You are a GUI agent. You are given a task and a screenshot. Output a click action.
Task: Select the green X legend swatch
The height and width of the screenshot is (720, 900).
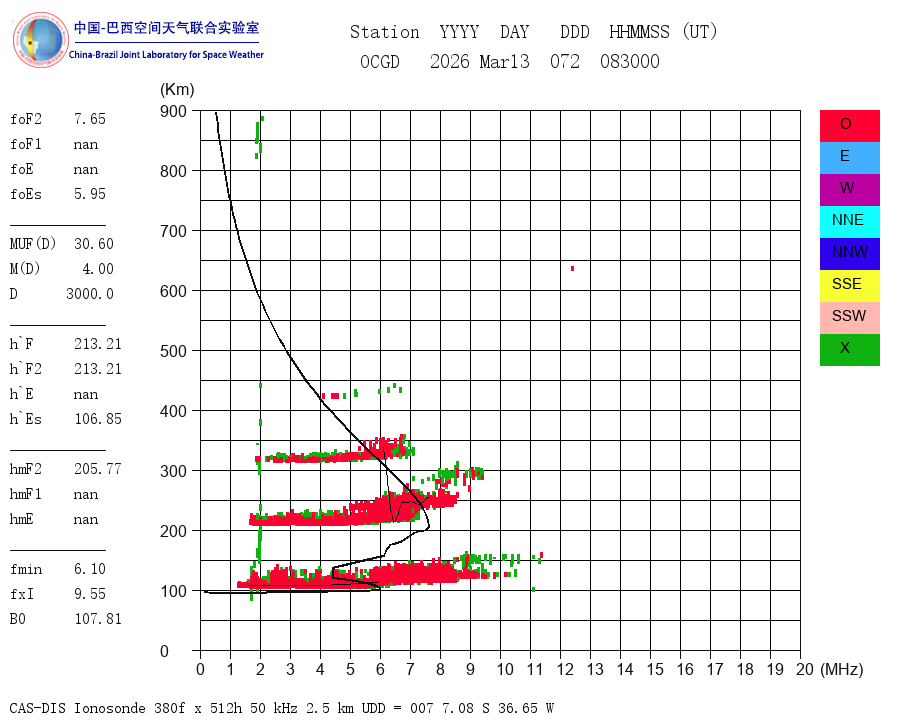pyautogui.click(x=849, y=350)
